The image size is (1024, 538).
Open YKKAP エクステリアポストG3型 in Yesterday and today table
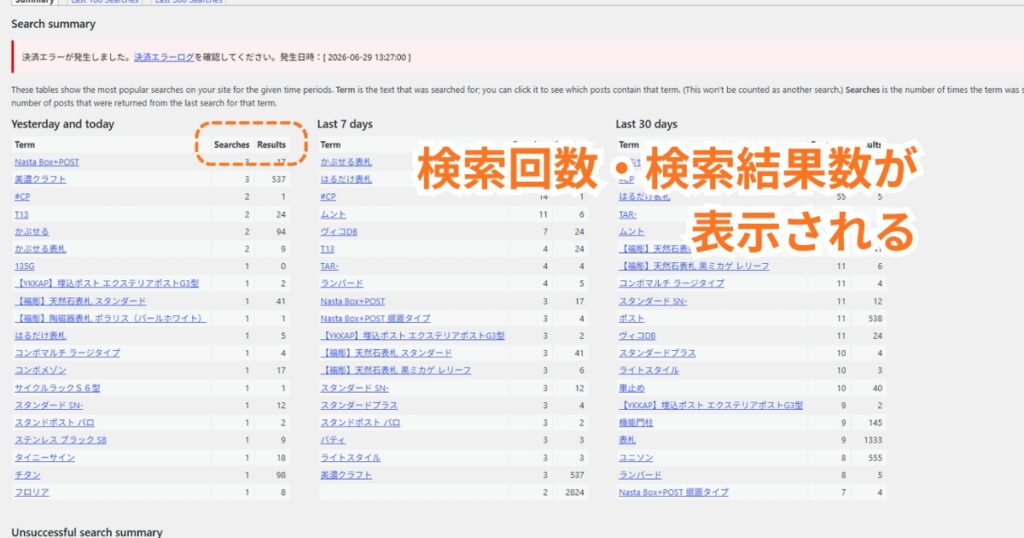[x=106, y=283]
